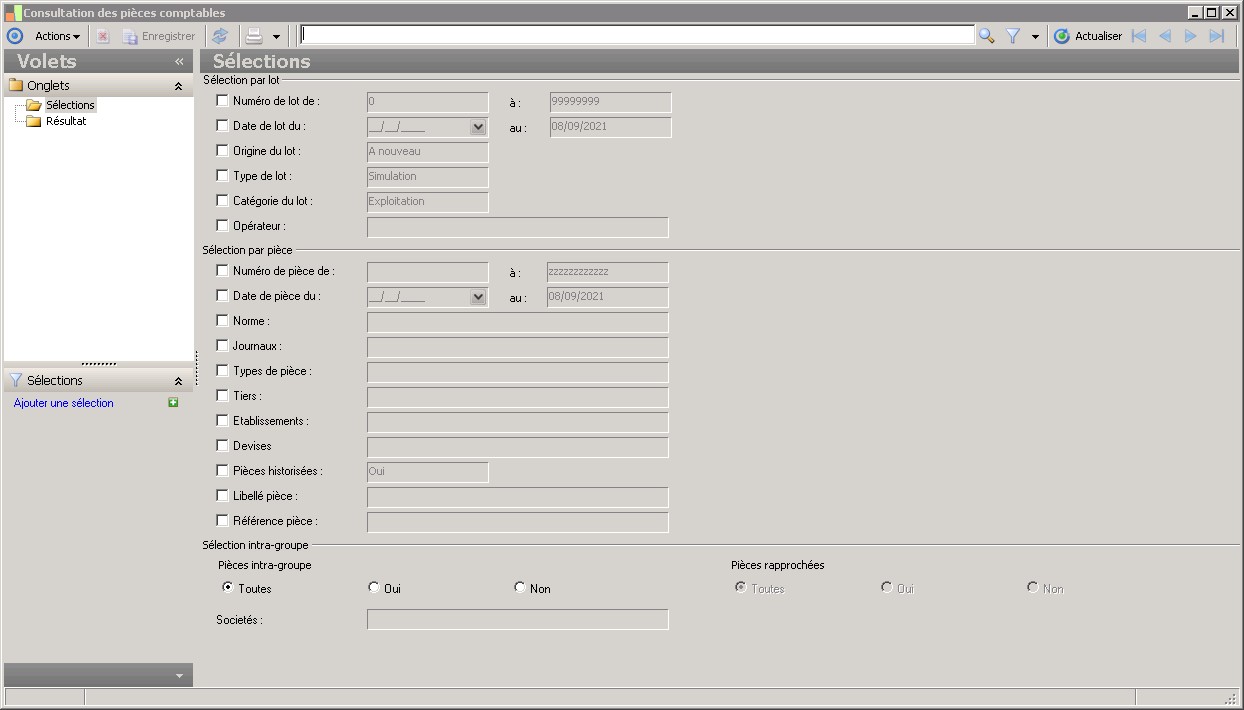Click the Origine du lot field showing A nouveau

pyautogui.click(x=428, y=152)
